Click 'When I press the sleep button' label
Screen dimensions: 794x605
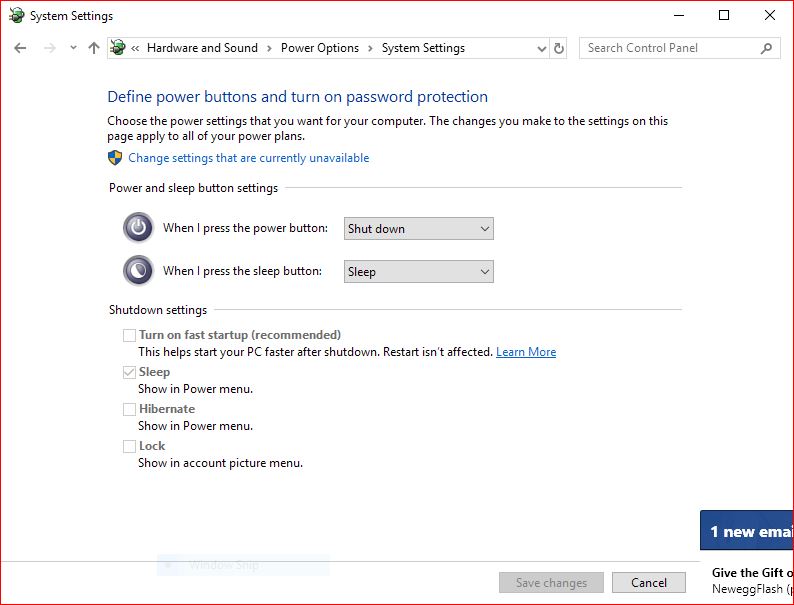242,271
